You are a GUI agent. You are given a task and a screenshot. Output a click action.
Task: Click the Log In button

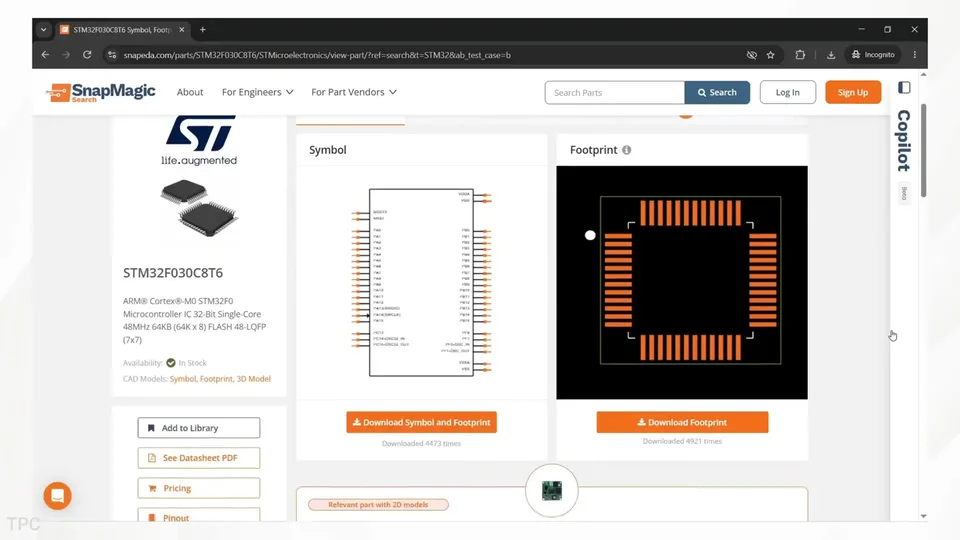787,92
